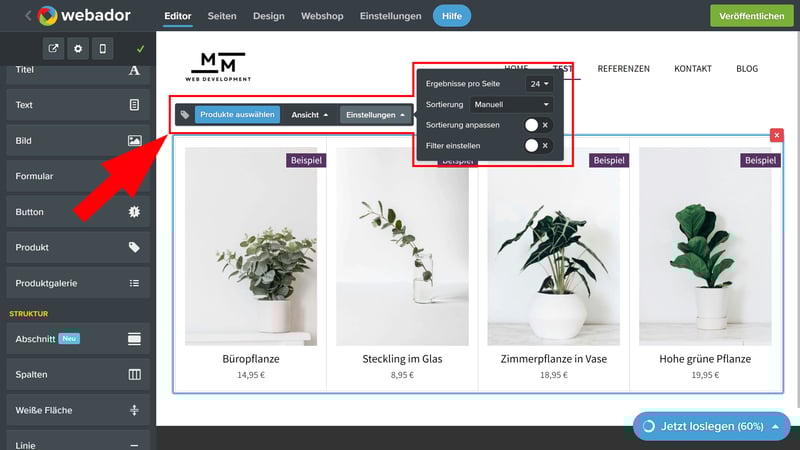The width and height of the screenshot is (800, 450).
Task: Click the Webador logo
Action: point(84,16)
